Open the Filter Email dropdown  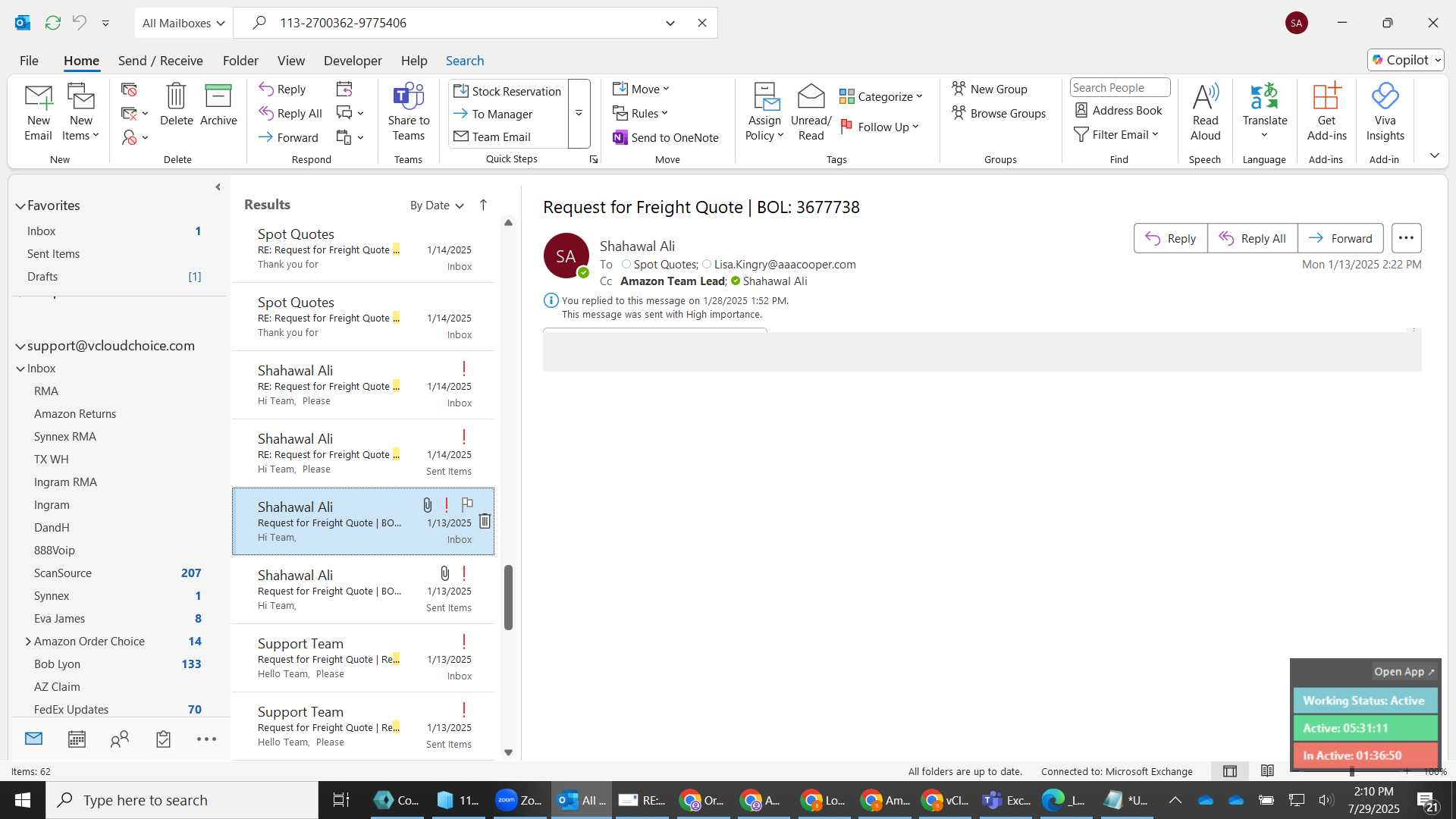pos(1116,134)
